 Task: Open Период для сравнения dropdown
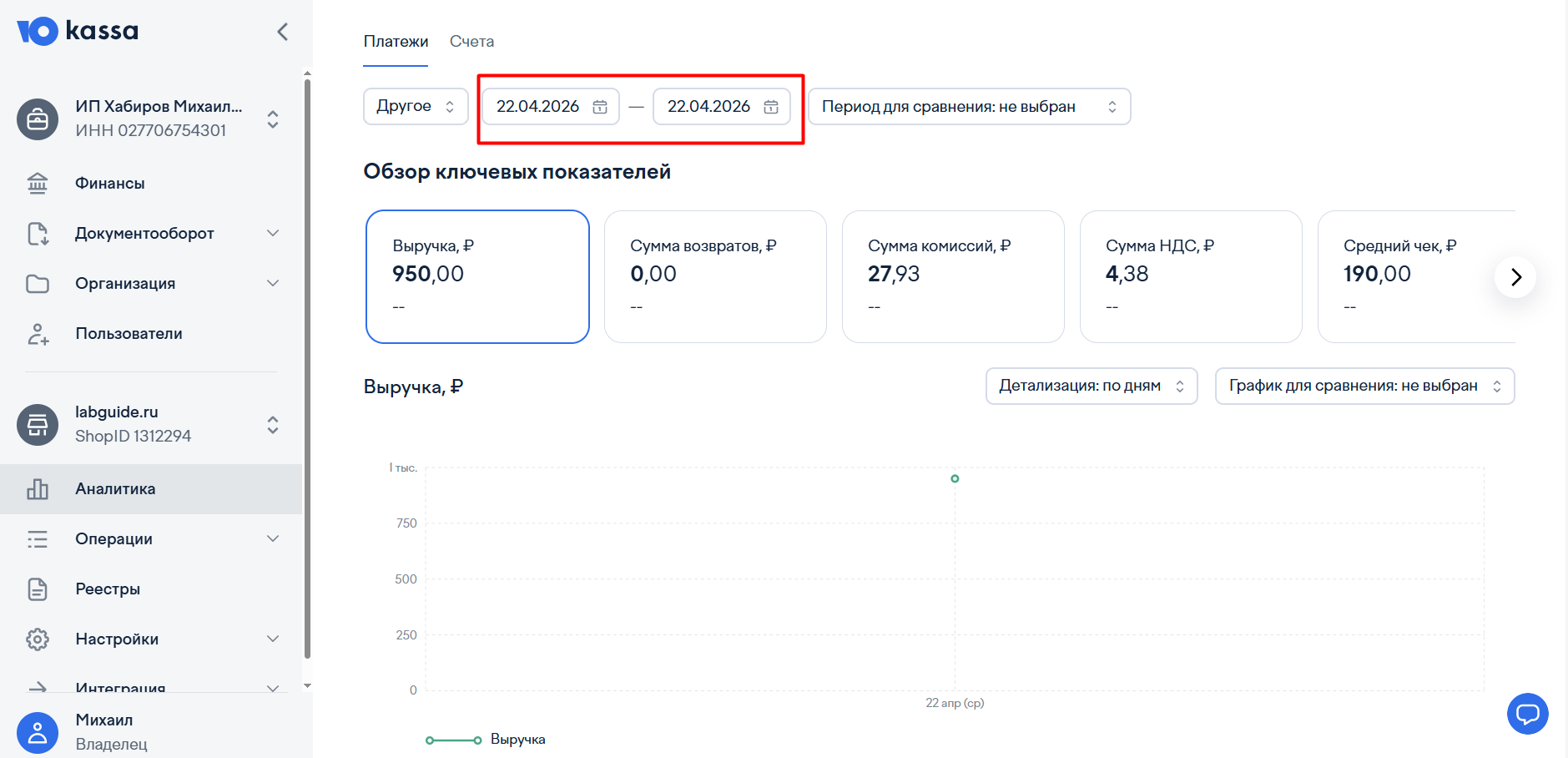969,107
